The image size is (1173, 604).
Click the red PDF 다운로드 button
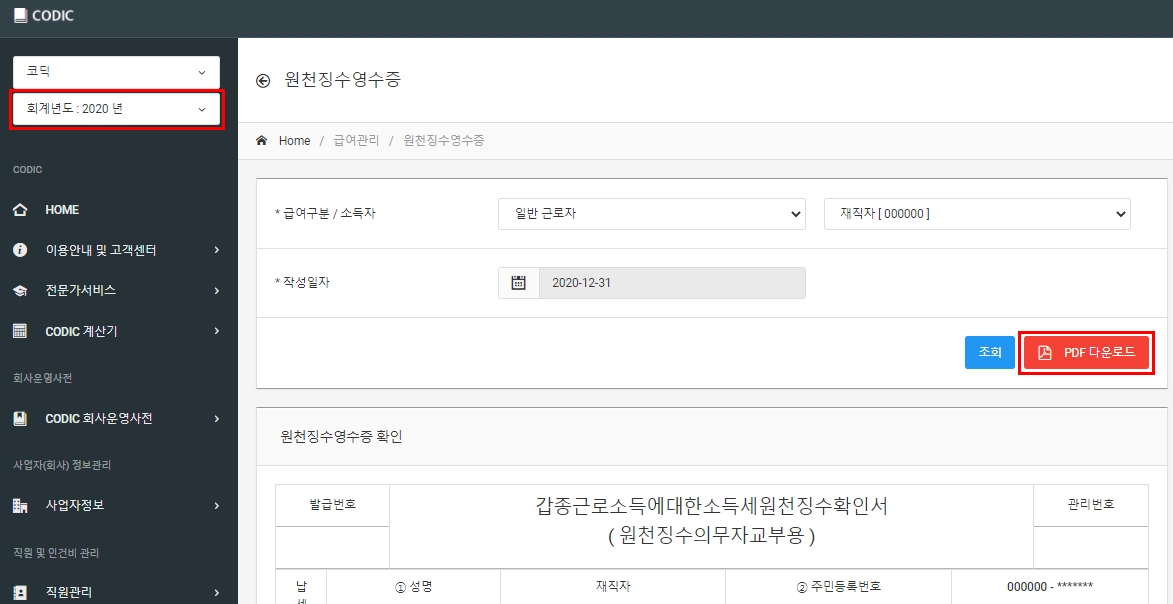pyautogui.click(x=1086, y=353)
